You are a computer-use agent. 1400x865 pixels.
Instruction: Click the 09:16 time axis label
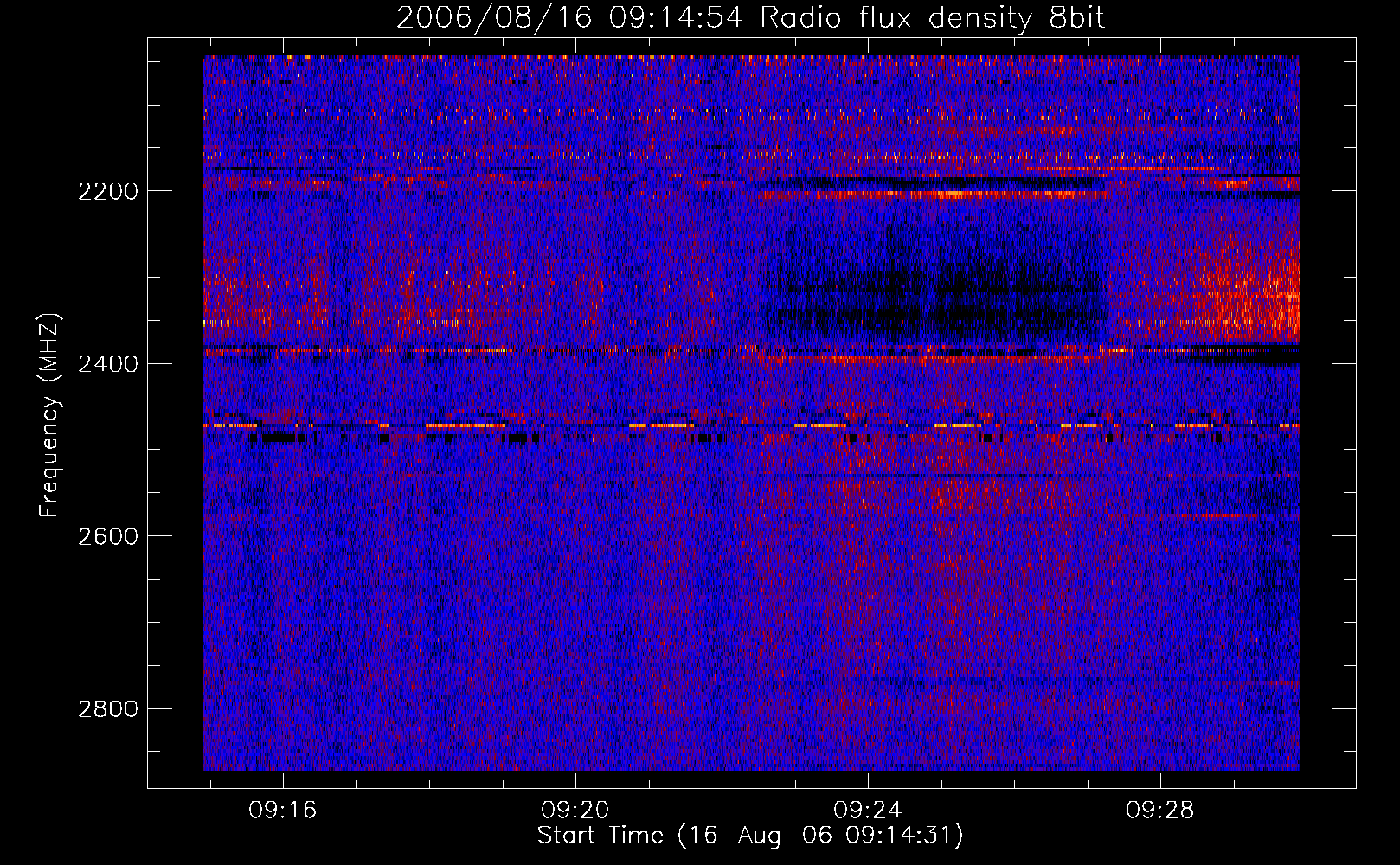282,811
